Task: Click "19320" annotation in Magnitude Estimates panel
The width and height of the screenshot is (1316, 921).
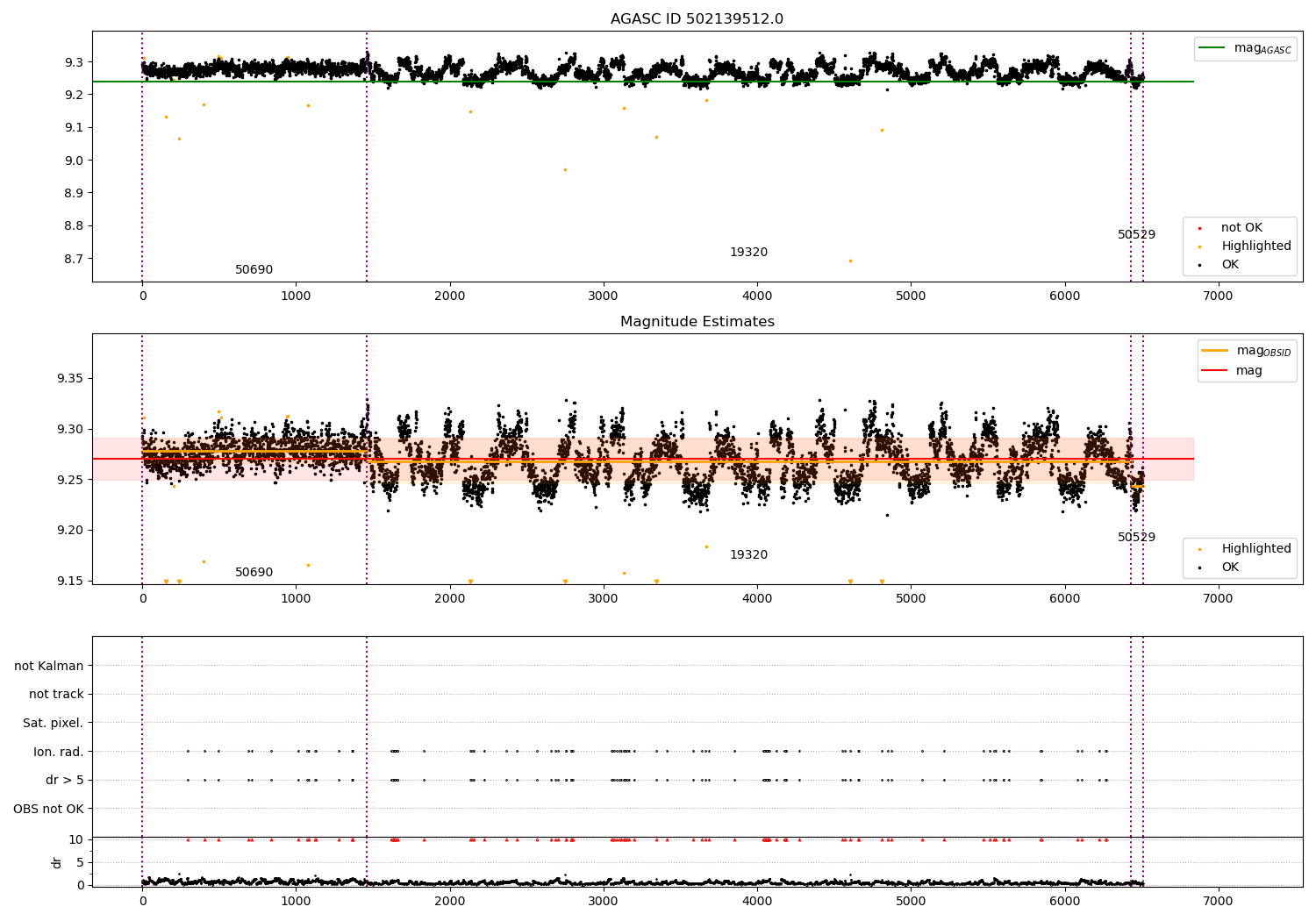Action: (748, 555)
